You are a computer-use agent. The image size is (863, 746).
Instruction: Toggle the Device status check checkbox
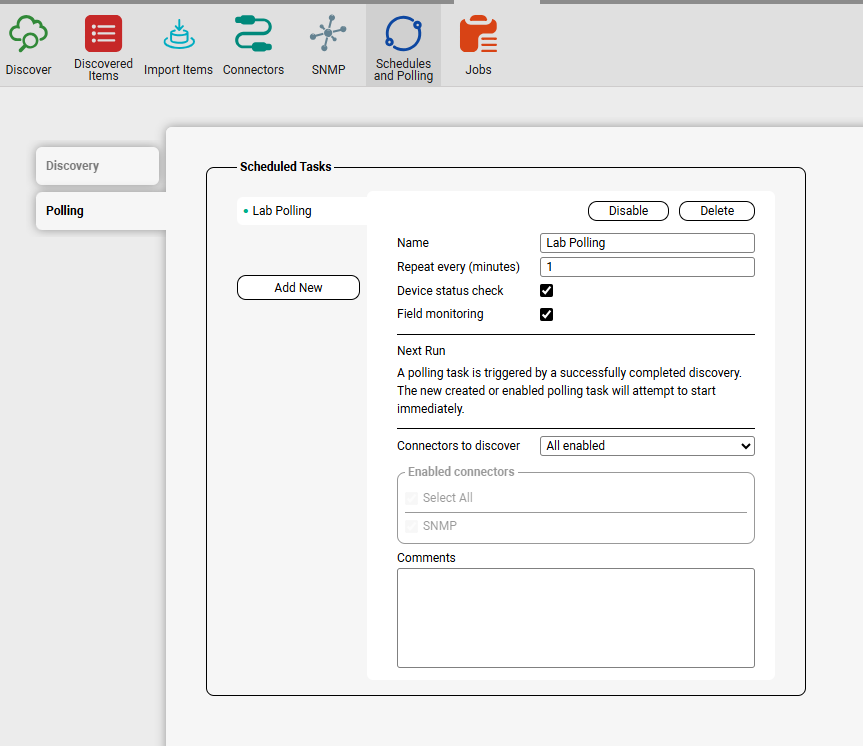tap(547, 291)
